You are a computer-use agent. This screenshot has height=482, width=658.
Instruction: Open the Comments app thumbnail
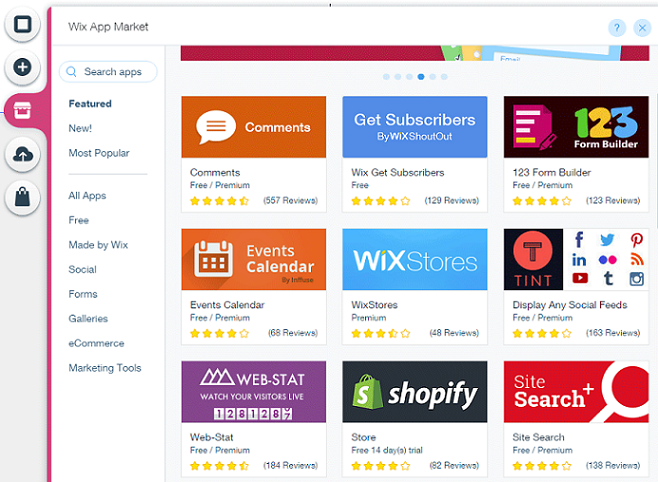(253, 127)
